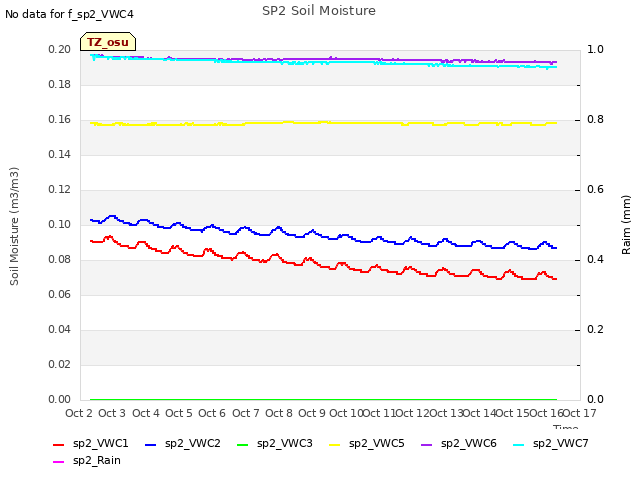Toggle the sp2_VWC1 legend label
This screenshot has width=640, height=480.
pyautogui.click(x=101, y=444)
